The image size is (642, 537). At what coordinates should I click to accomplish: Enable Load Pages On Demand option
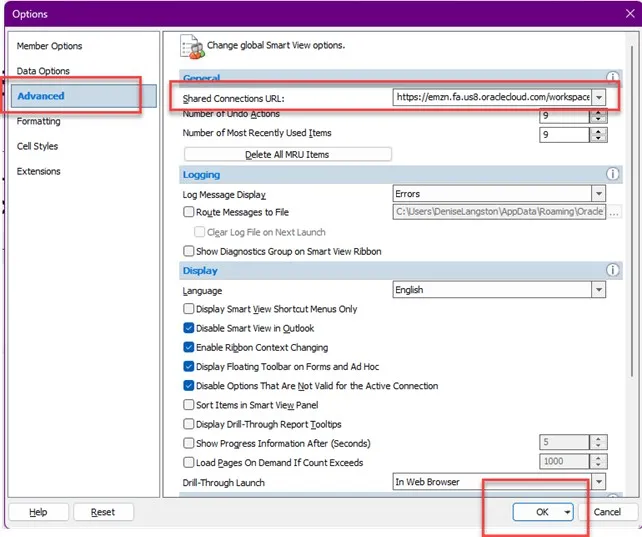click(188, 463)
